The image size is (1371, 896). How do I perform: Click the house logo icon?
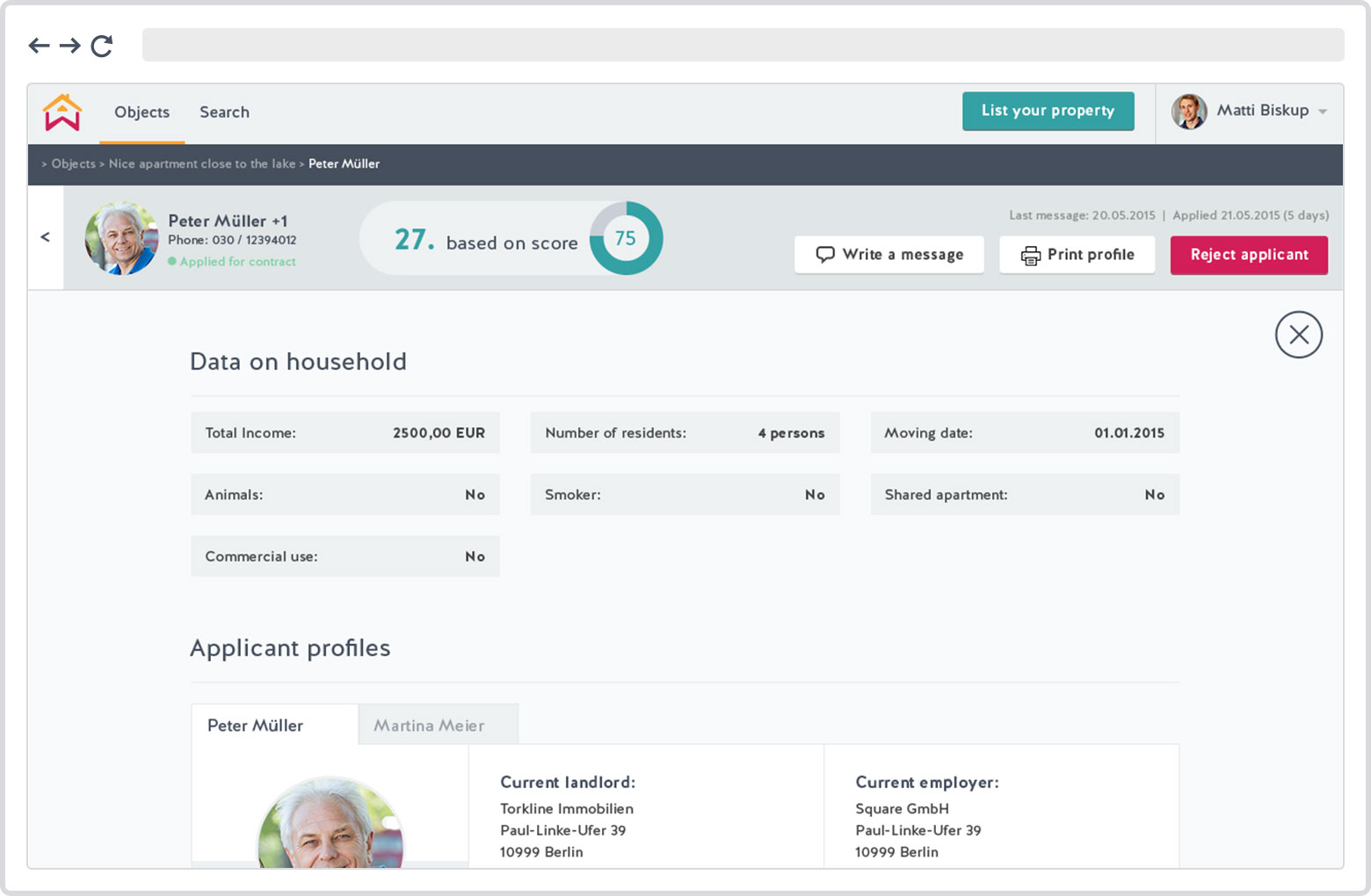pos(62,112)
